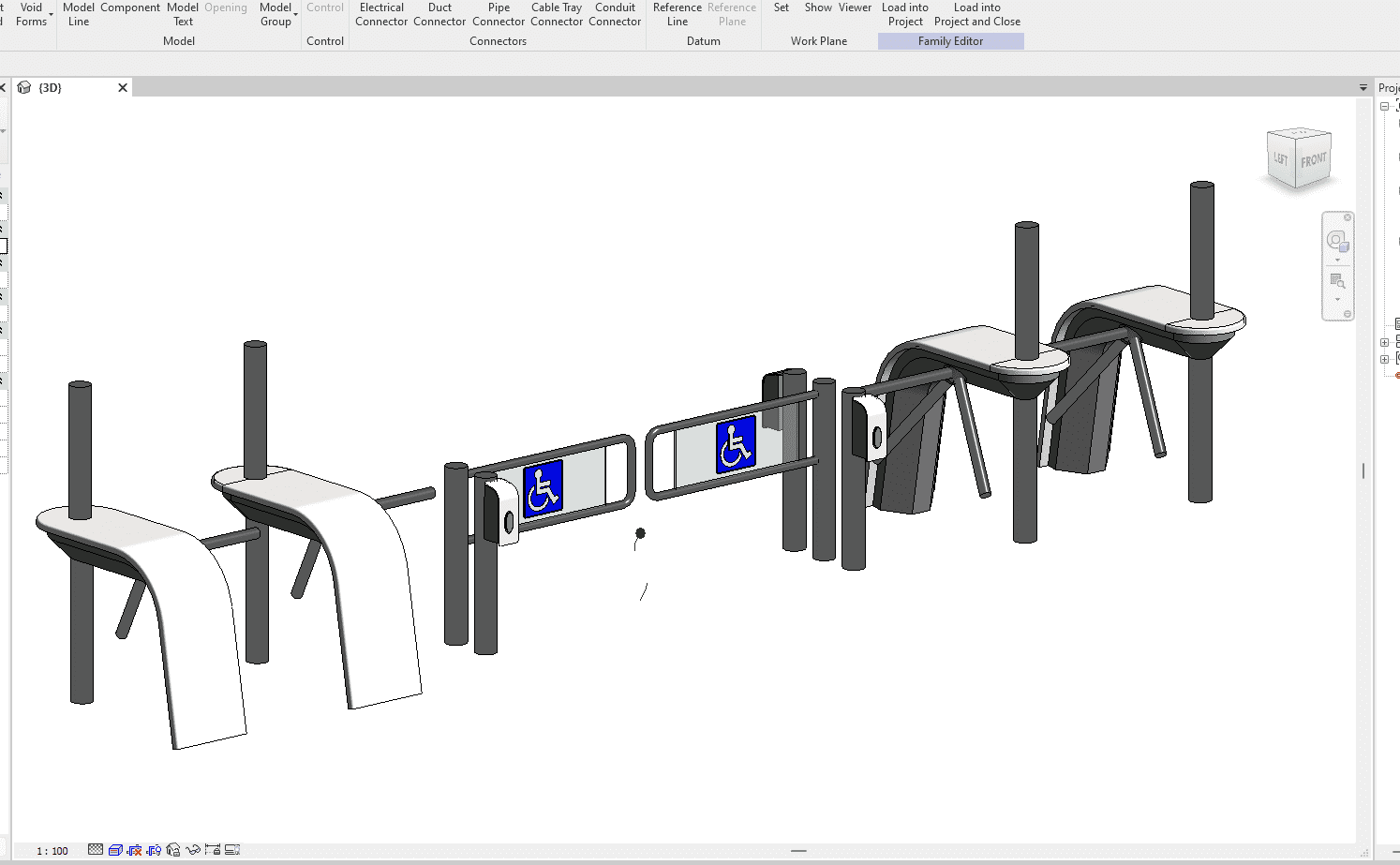Click the top face of ViewCube

(x=1301, y=133)
